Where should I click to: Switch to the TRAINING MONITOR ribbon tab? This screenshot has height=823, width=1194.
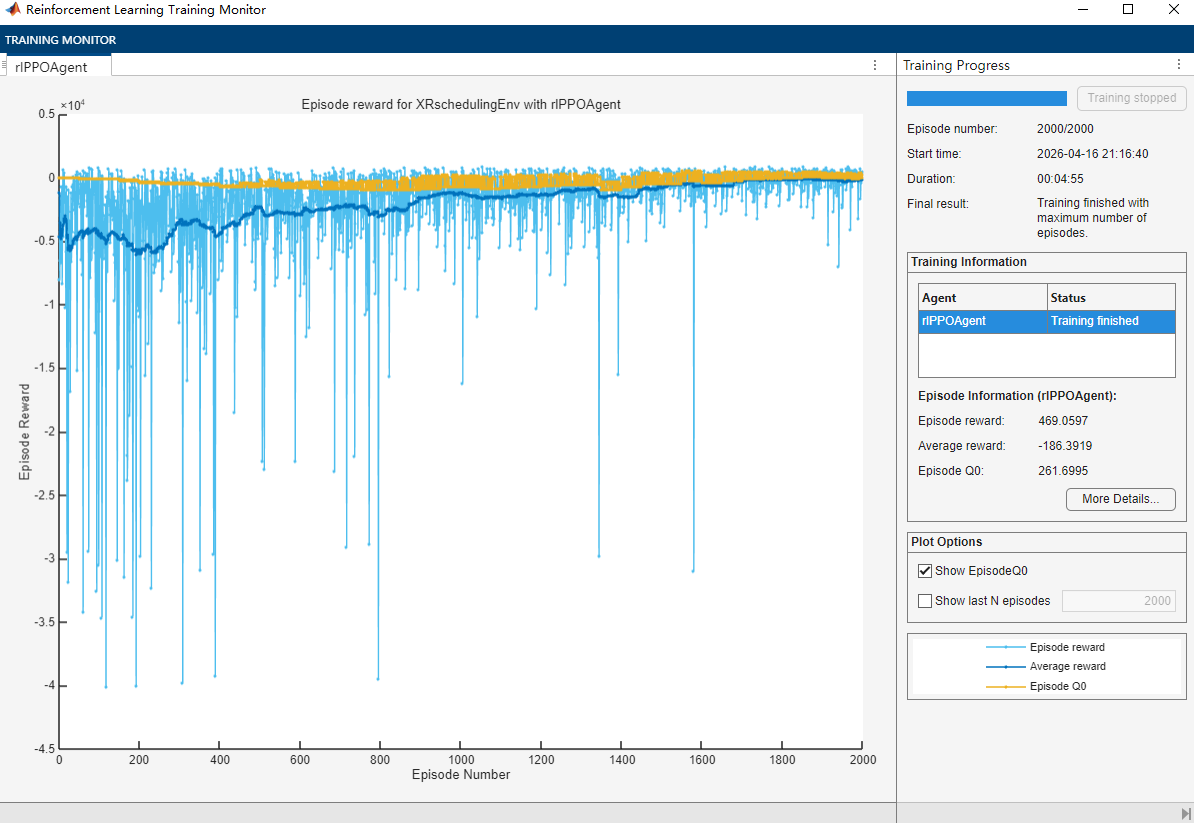(x=61, y=40)
